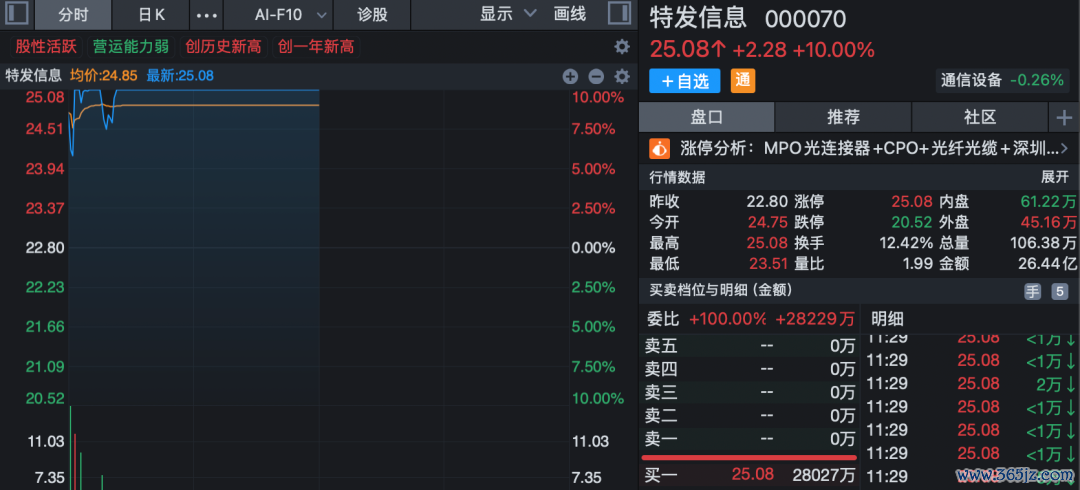The height and width of the screenshot is (490, 1080).
Task: Click the intraday price chart area
Action: (319, 247)
